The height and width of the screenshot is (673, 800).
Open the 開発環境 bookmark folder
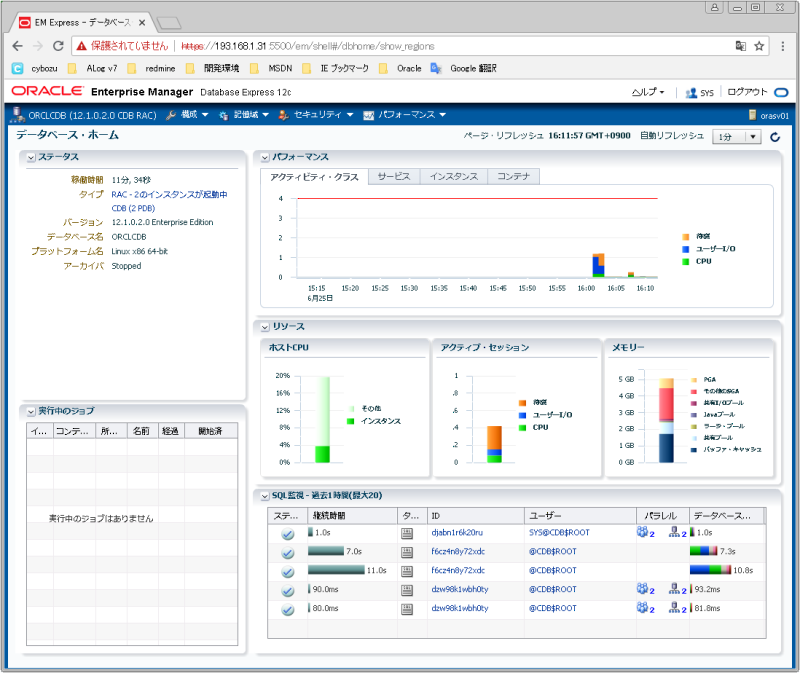pos(212,68)
